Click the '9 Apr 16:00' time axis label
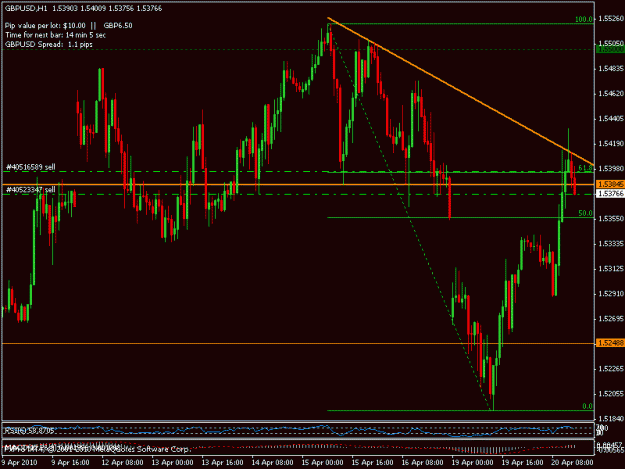The width and height of the screenshot is (625, 469). pos(71,462)
